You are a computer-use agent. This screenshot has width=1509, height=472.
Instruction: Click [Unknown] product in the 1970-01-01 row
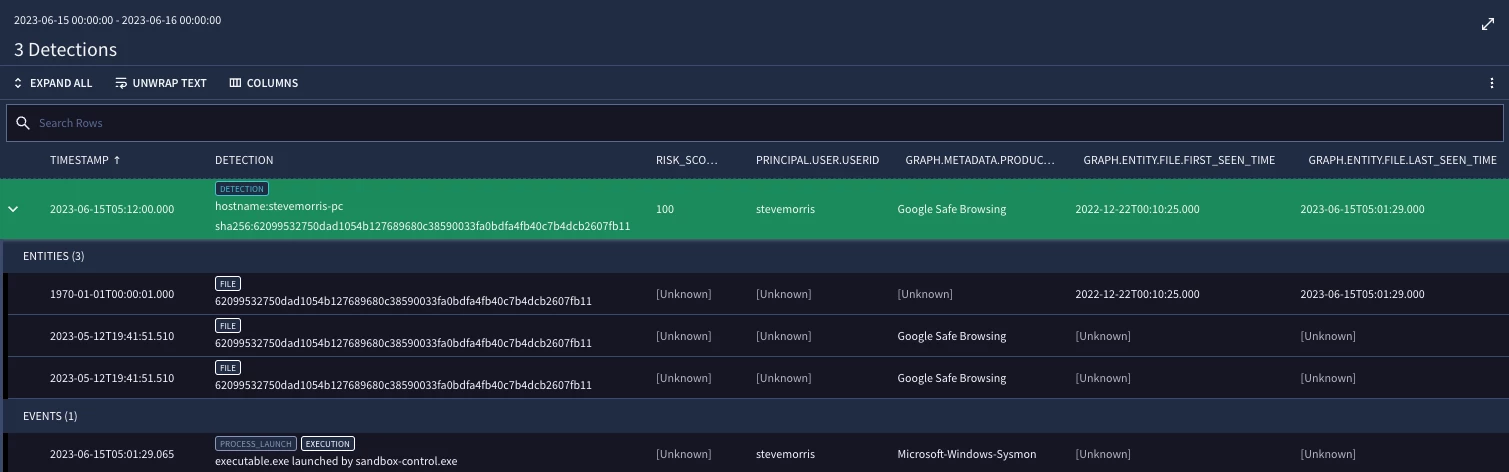coord(925,294)
